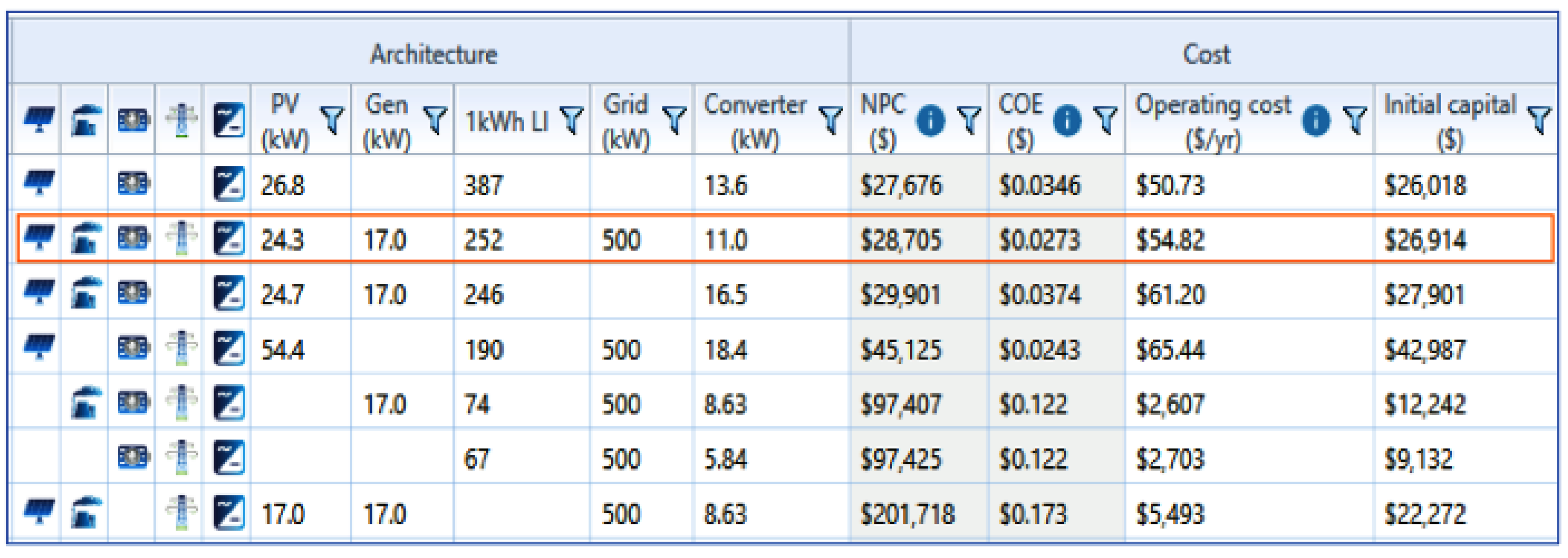The width and height of the screenshot is (1568, 558).
Task: Open the Grid (kW) column filter
Action: [674, 119]
